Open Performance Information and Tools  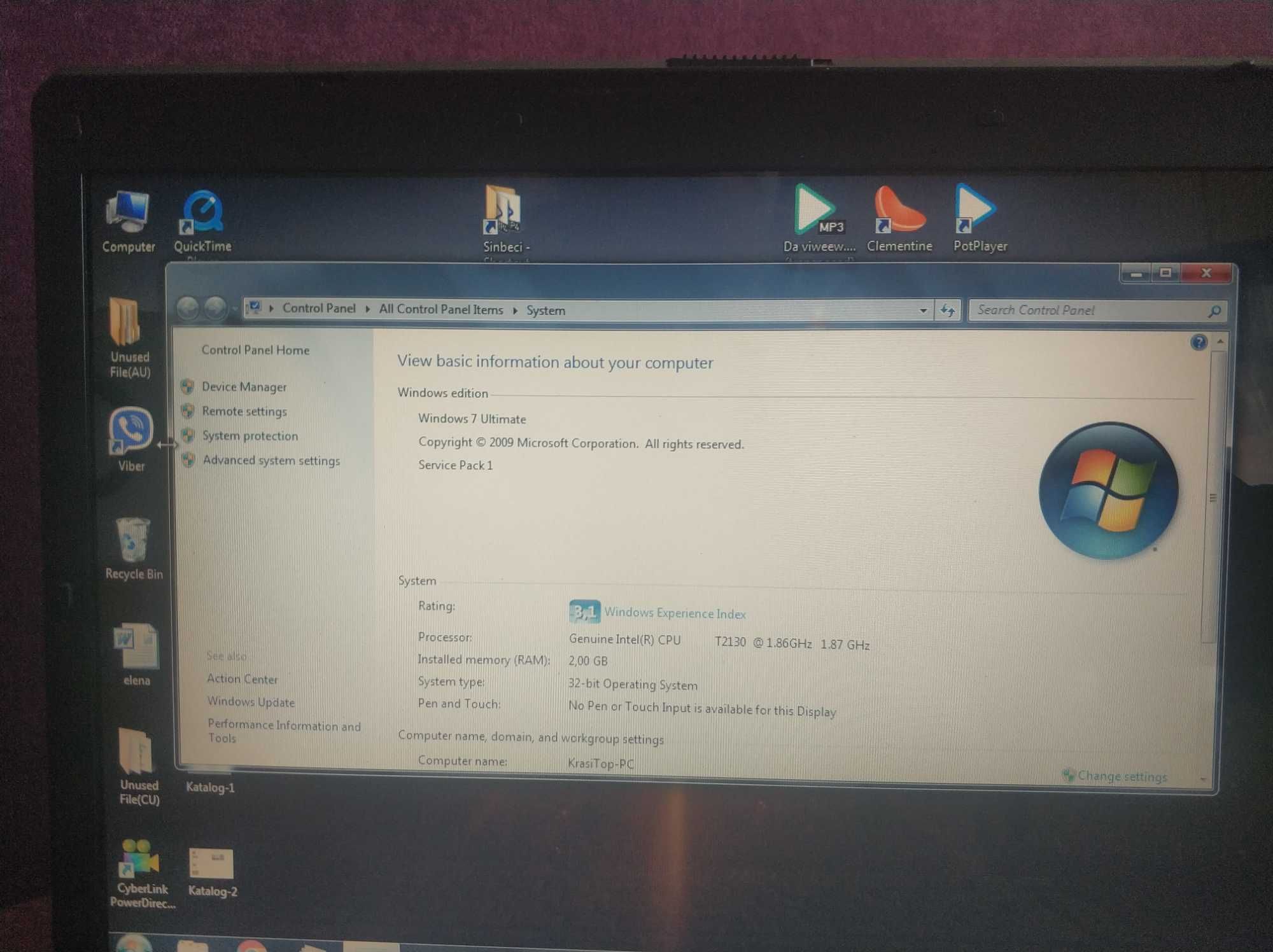tap(284, 731)
